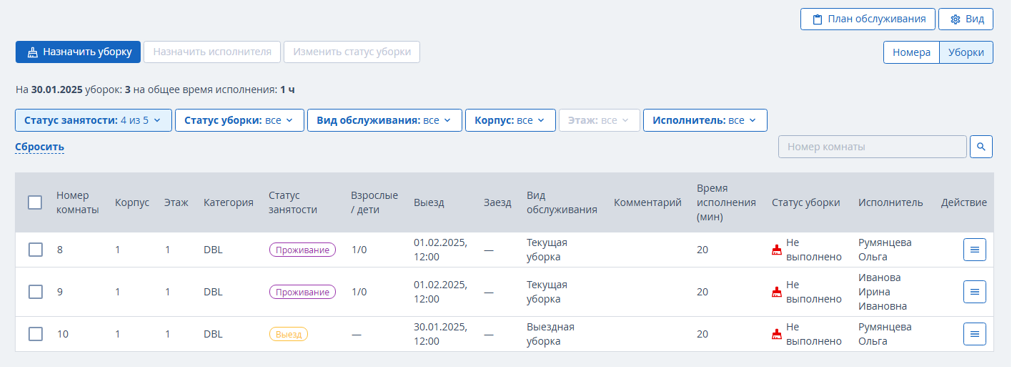Open action menu icon for room 10
This screenshot has height=367, width=1011.
(974, 334)
